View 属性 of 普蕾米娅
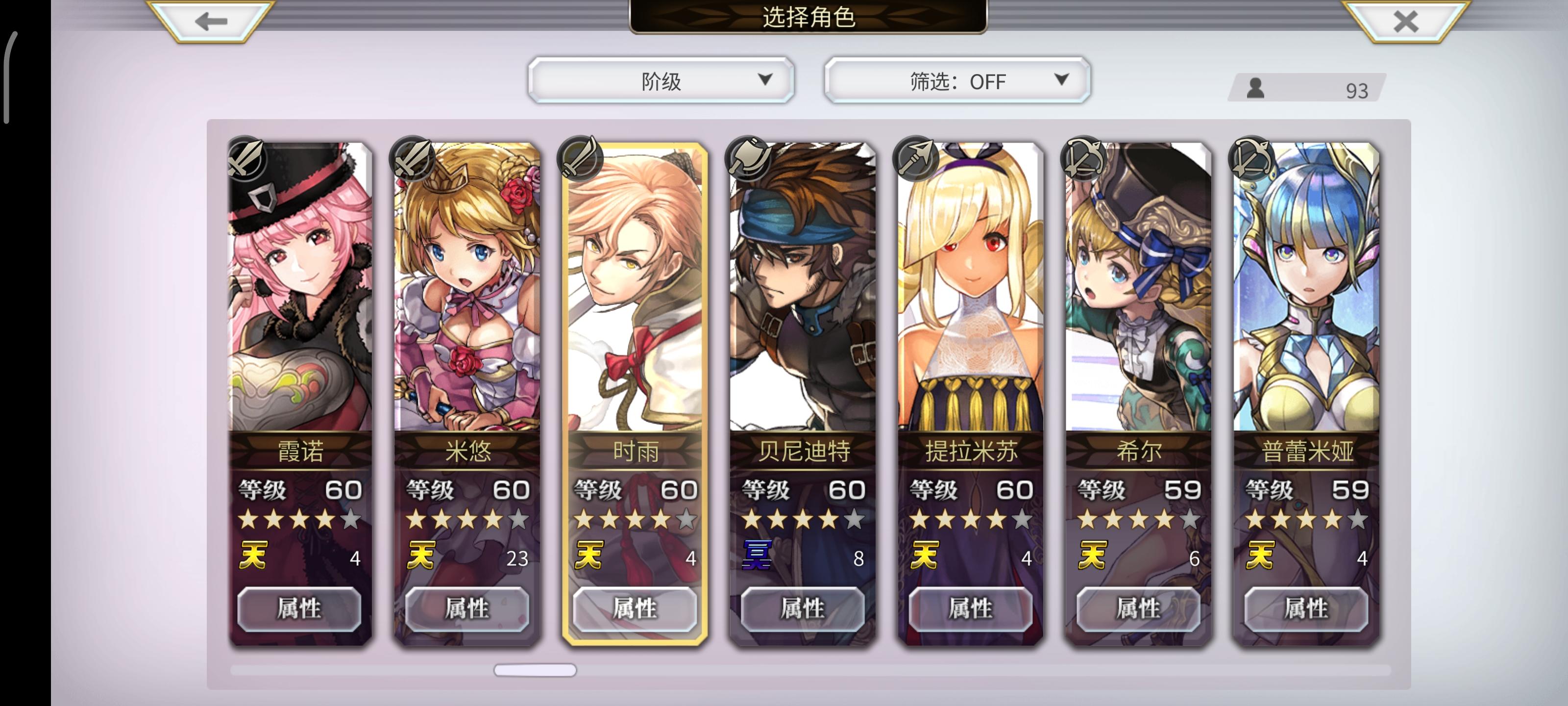The image size is (1568, 706). 1306,608
